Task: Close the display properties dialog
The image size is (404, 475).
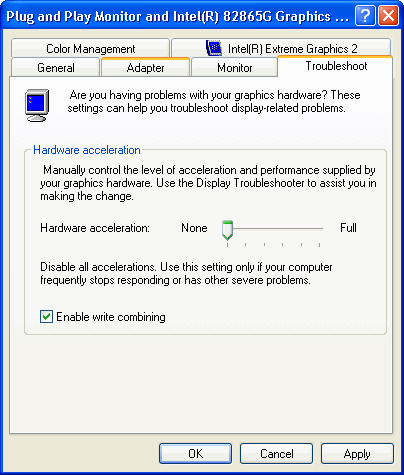Action: coord(388,16)
